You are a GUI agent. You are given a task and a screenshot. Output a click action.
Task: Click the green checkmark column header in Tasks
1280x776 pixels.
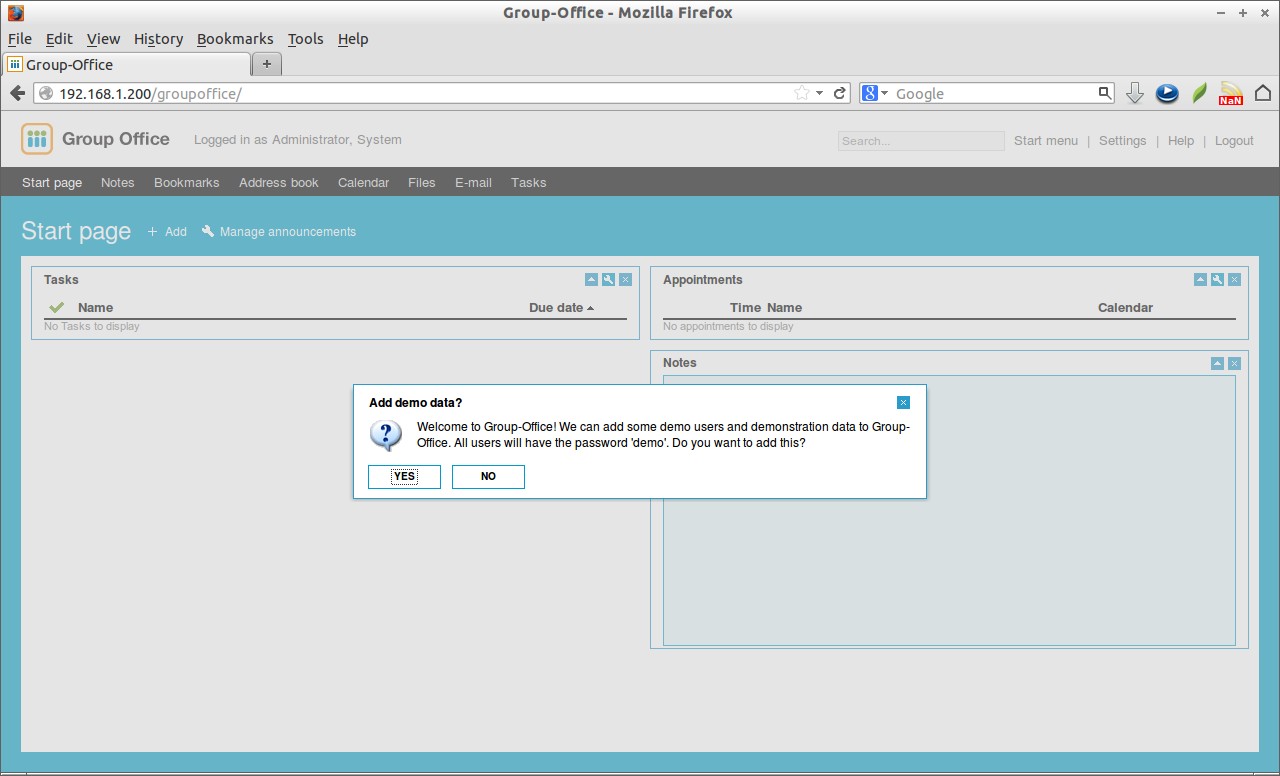pos(56,307)
